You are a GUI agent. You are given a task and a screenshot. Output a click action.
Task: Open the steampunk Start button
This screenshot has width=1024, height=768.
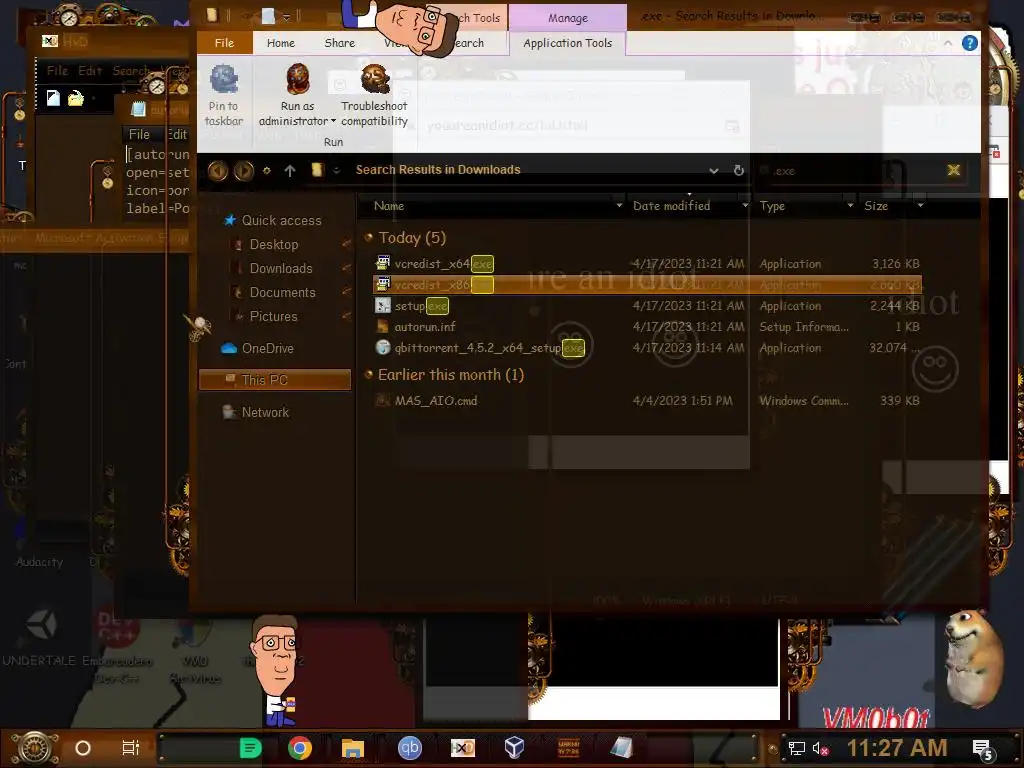[35, 748]
